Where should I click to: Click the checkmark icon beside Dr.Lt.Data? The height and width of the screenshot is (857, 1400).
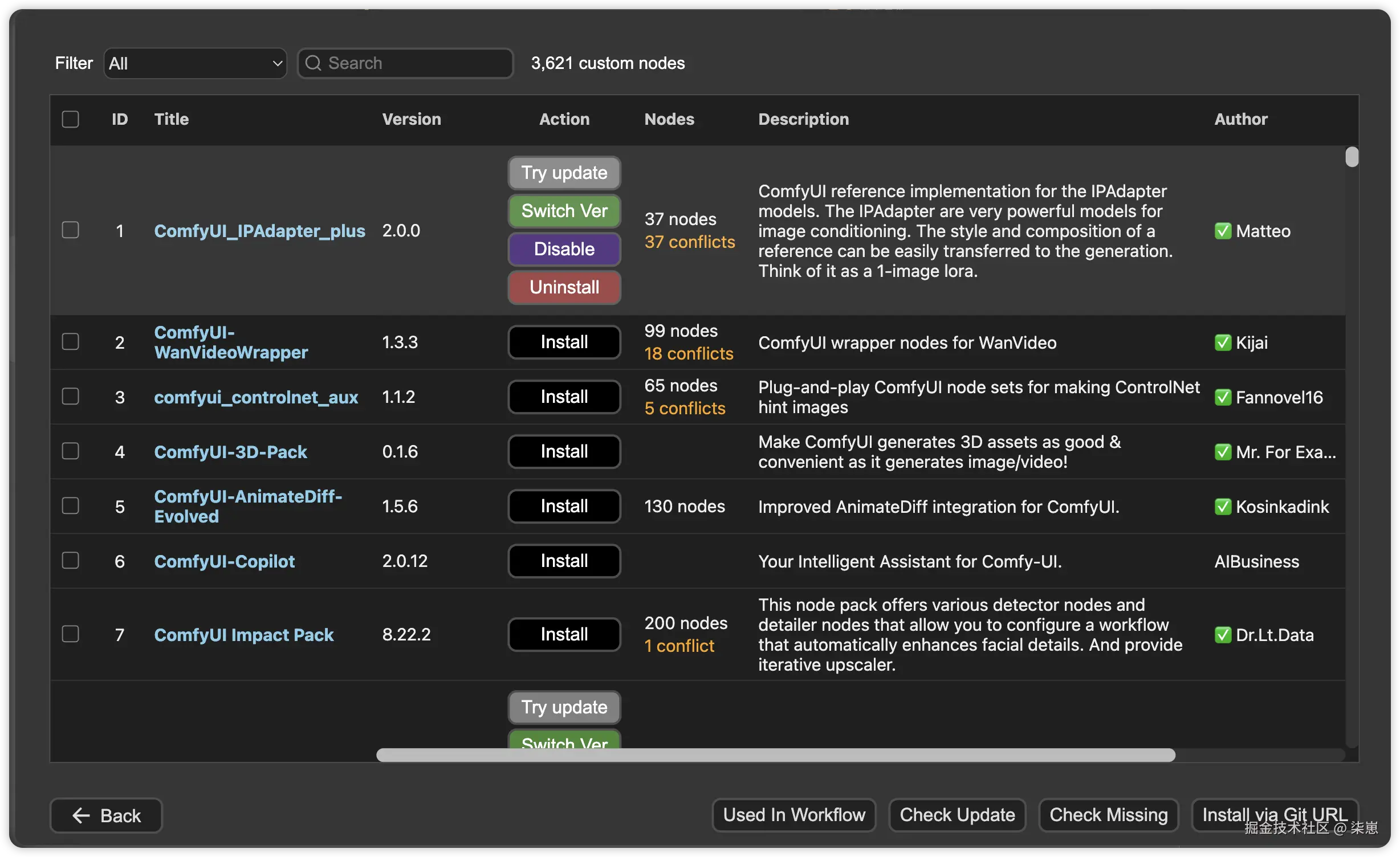point(1223,635)
